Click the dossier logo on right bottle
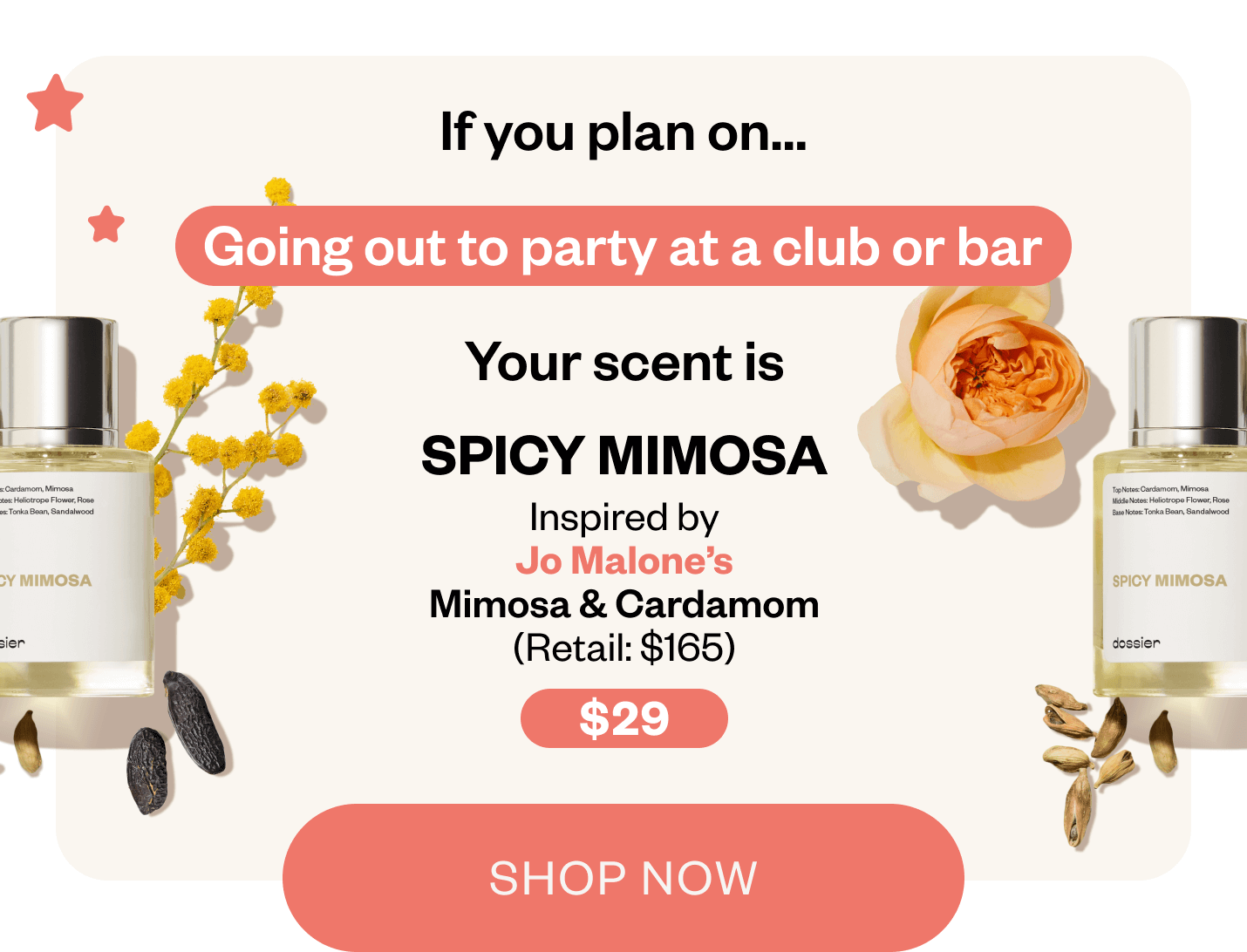Image resolution: width=1247 pixels, height=952 pixels. coord(1136,643)
